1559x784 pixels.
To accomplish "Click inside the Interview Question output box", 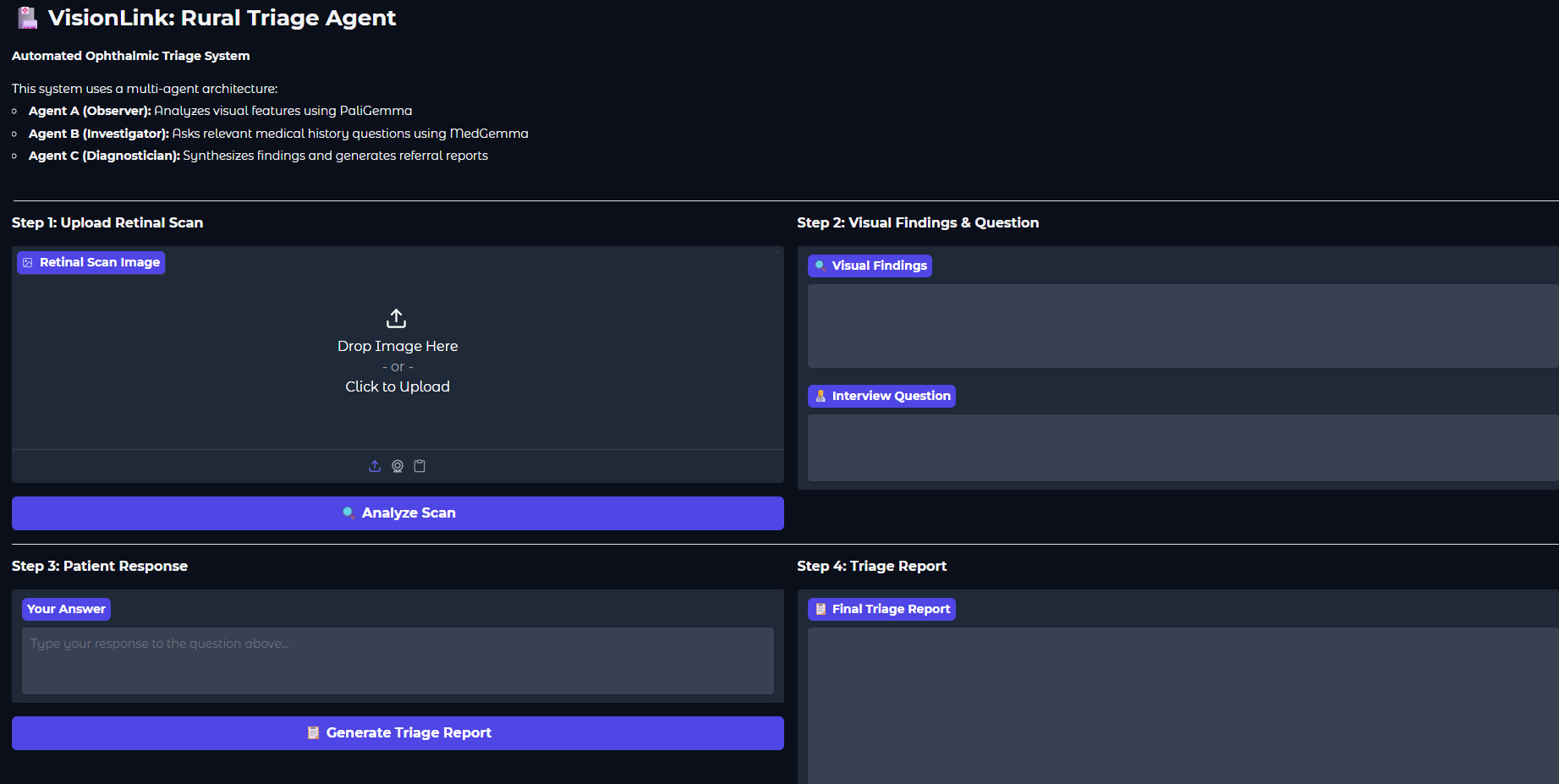I will [1183, 447].
